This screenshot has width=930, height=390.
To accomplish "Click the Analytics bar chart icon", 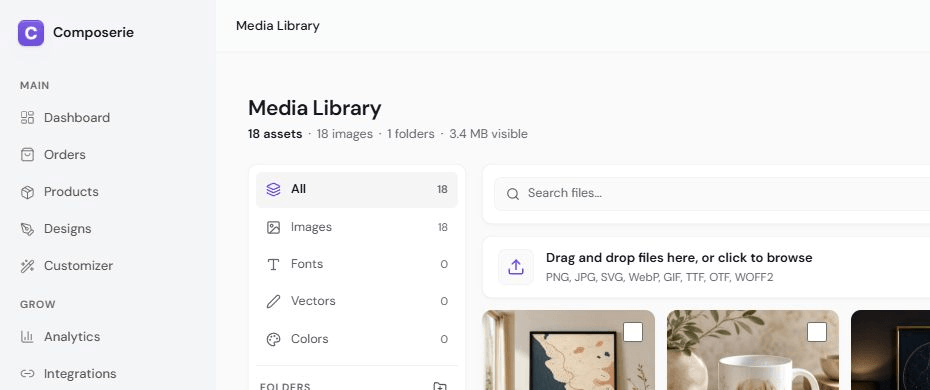I will 27,337.
